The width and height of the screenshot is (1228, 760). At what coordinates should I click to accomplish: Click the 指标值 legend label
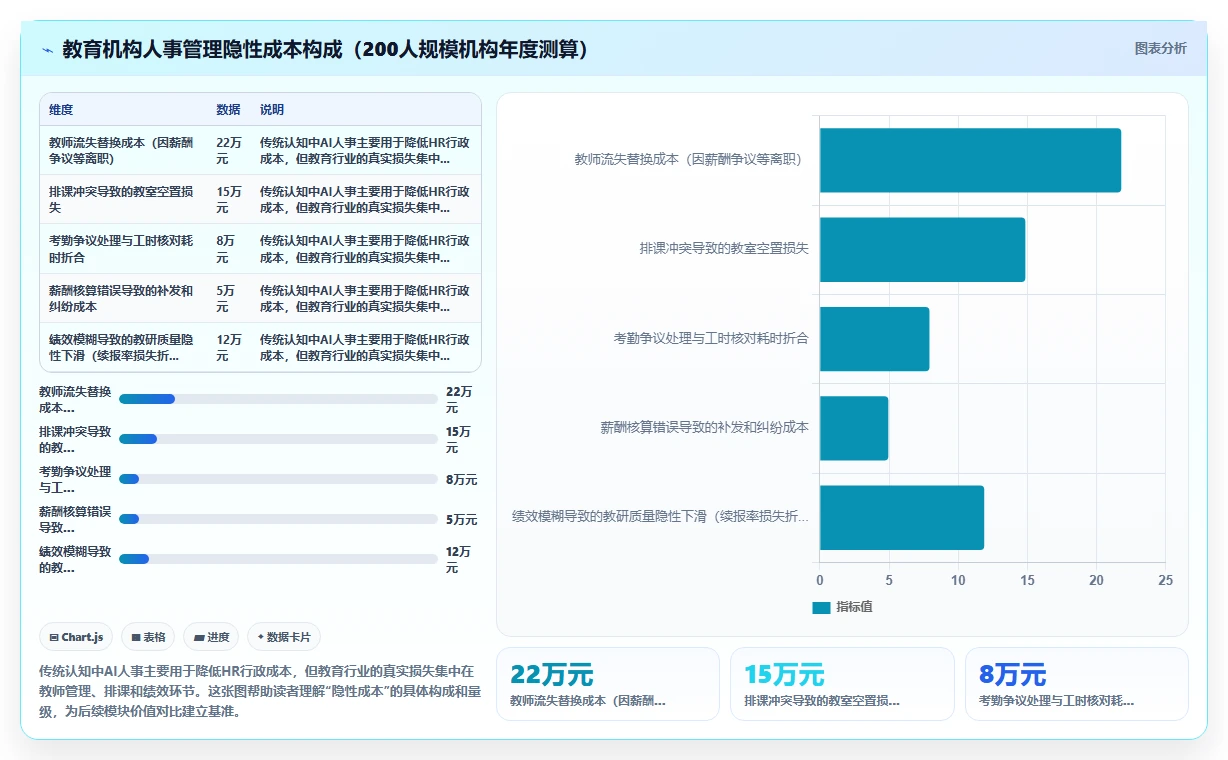pyautogui.click(x=854, y=607)
